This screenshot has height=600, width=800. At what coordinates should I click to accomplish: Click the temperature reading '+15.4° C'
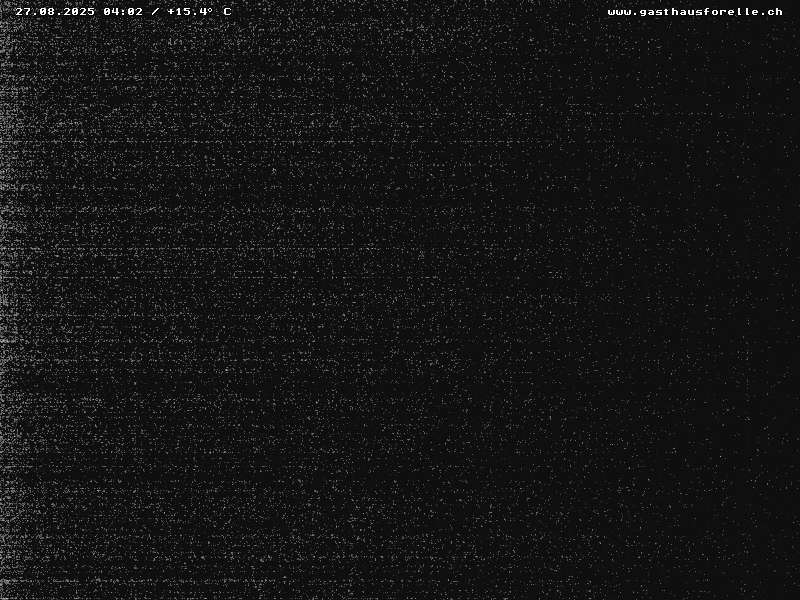click(x=199, y=11)
